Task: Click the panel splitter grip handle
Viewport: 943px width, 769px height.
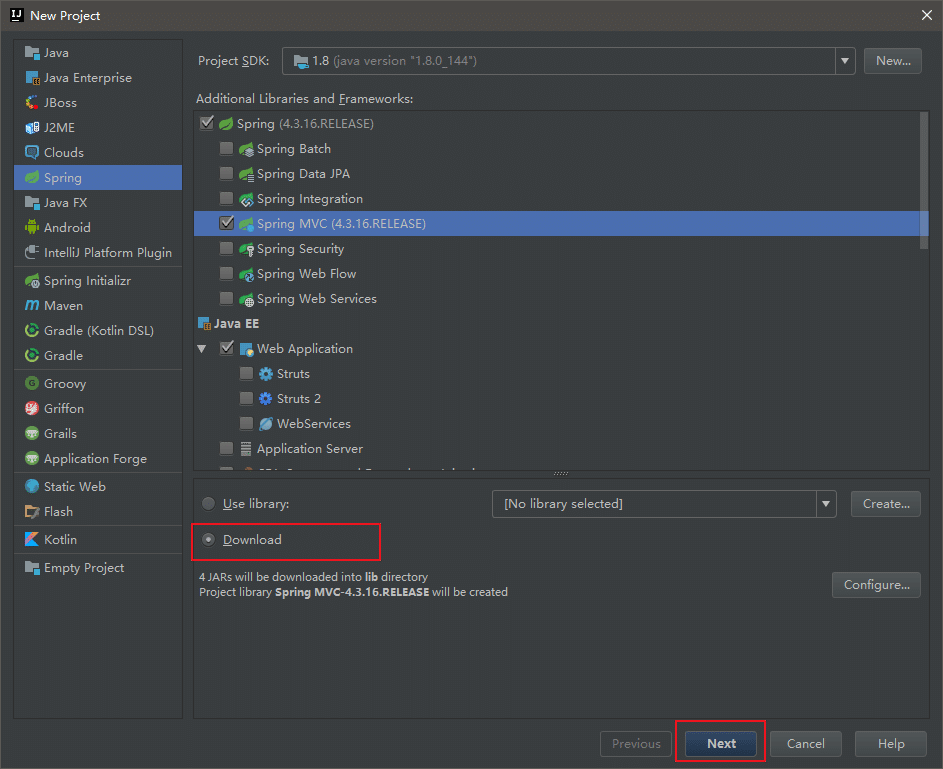Action: click(x=561, y=474)
